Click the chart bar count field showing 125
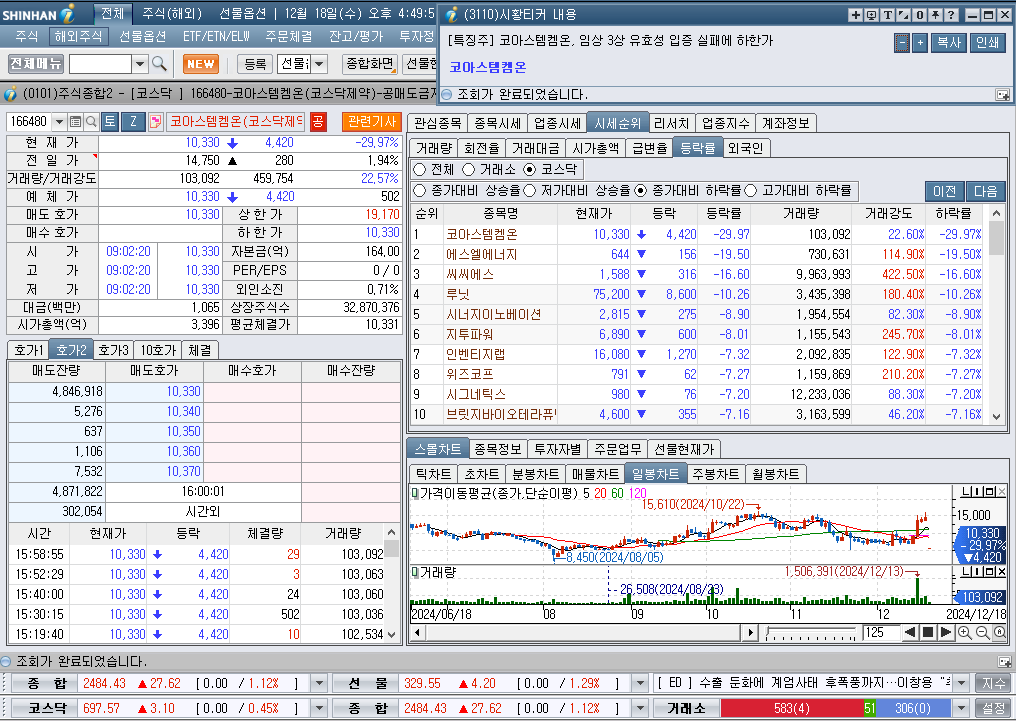This screenshot has width=1016, height=721. (x=881, y=632)
